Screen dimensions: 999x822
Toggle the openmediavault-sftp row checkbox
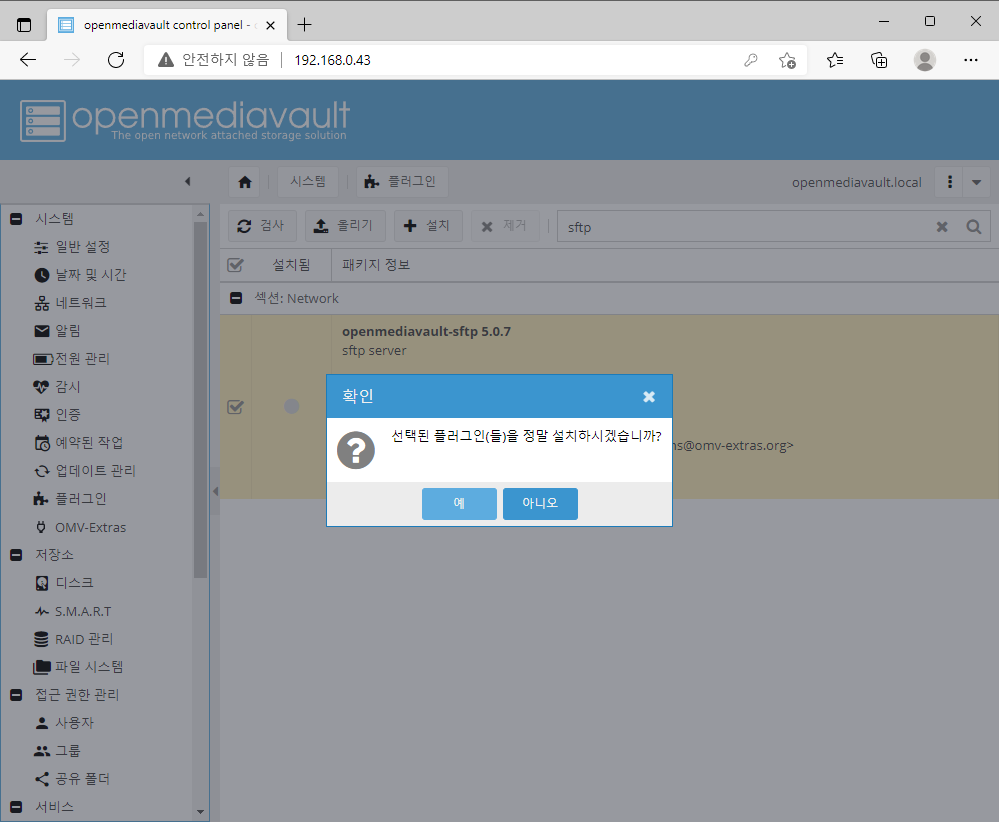click(x=235, y=407)
